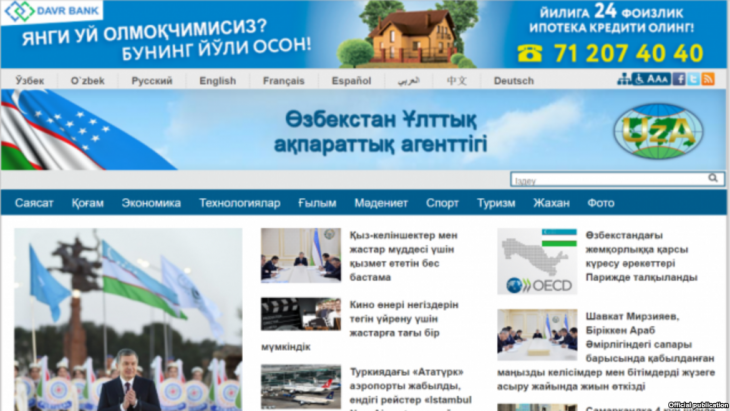
Task: Open the Қоғам menu section
Action: pyautogui.click(x=88, y=203)
